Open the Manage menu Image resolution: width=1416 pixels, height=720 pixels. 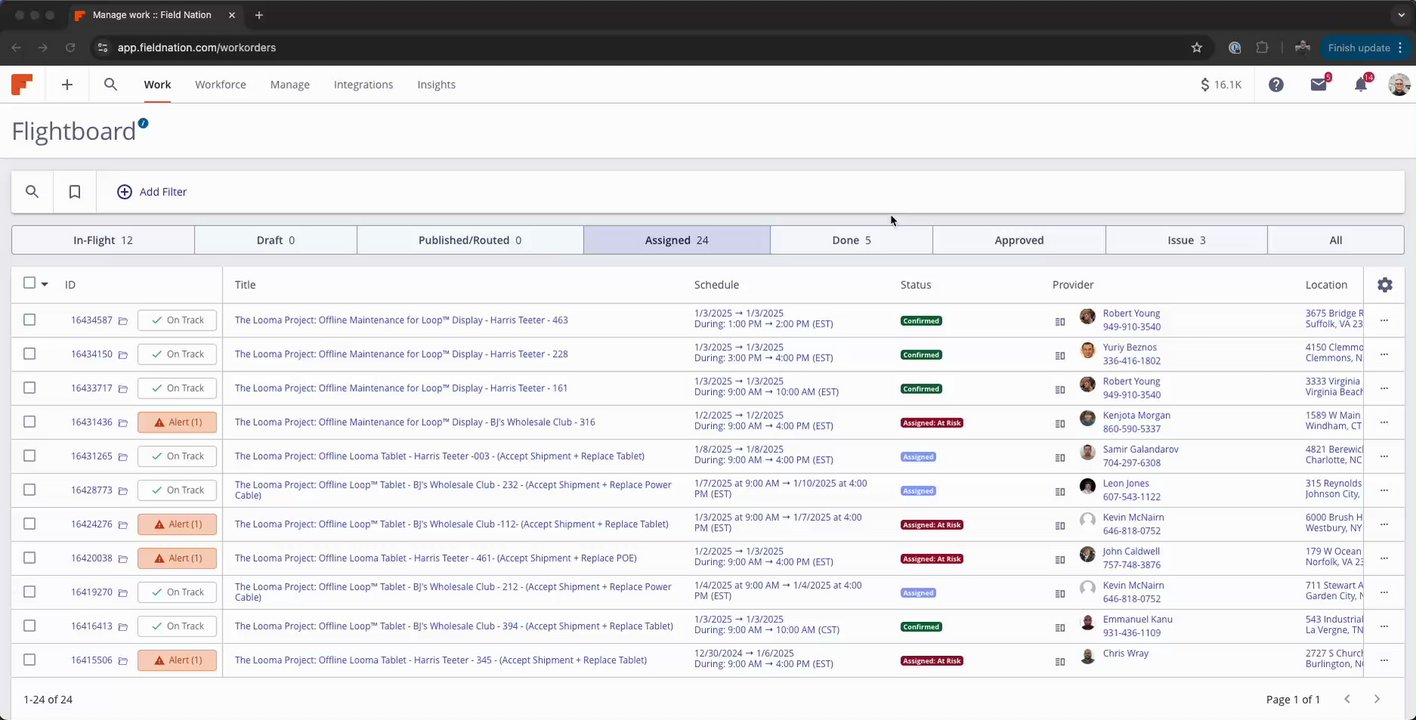tap(290, 85)
